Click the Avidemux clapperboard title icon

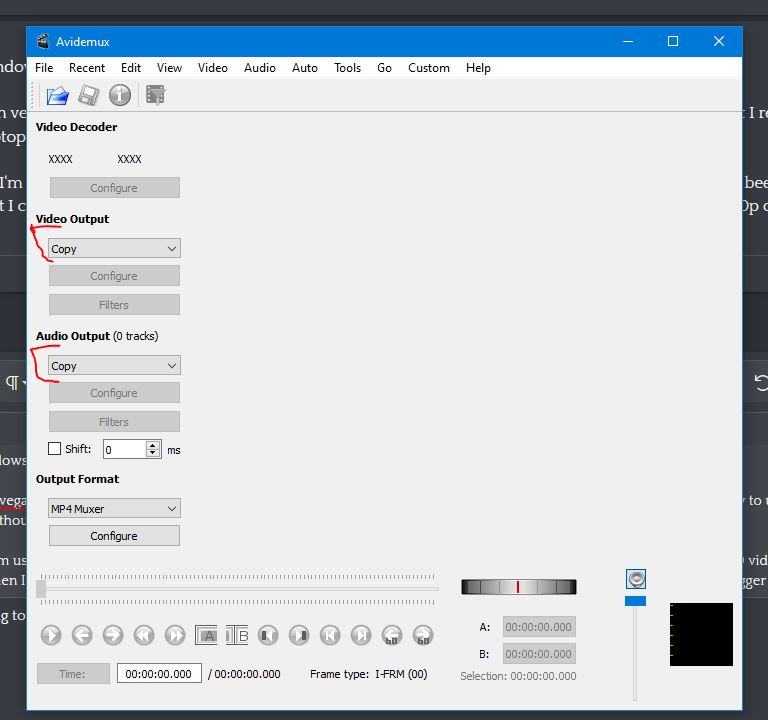point(43,41)
